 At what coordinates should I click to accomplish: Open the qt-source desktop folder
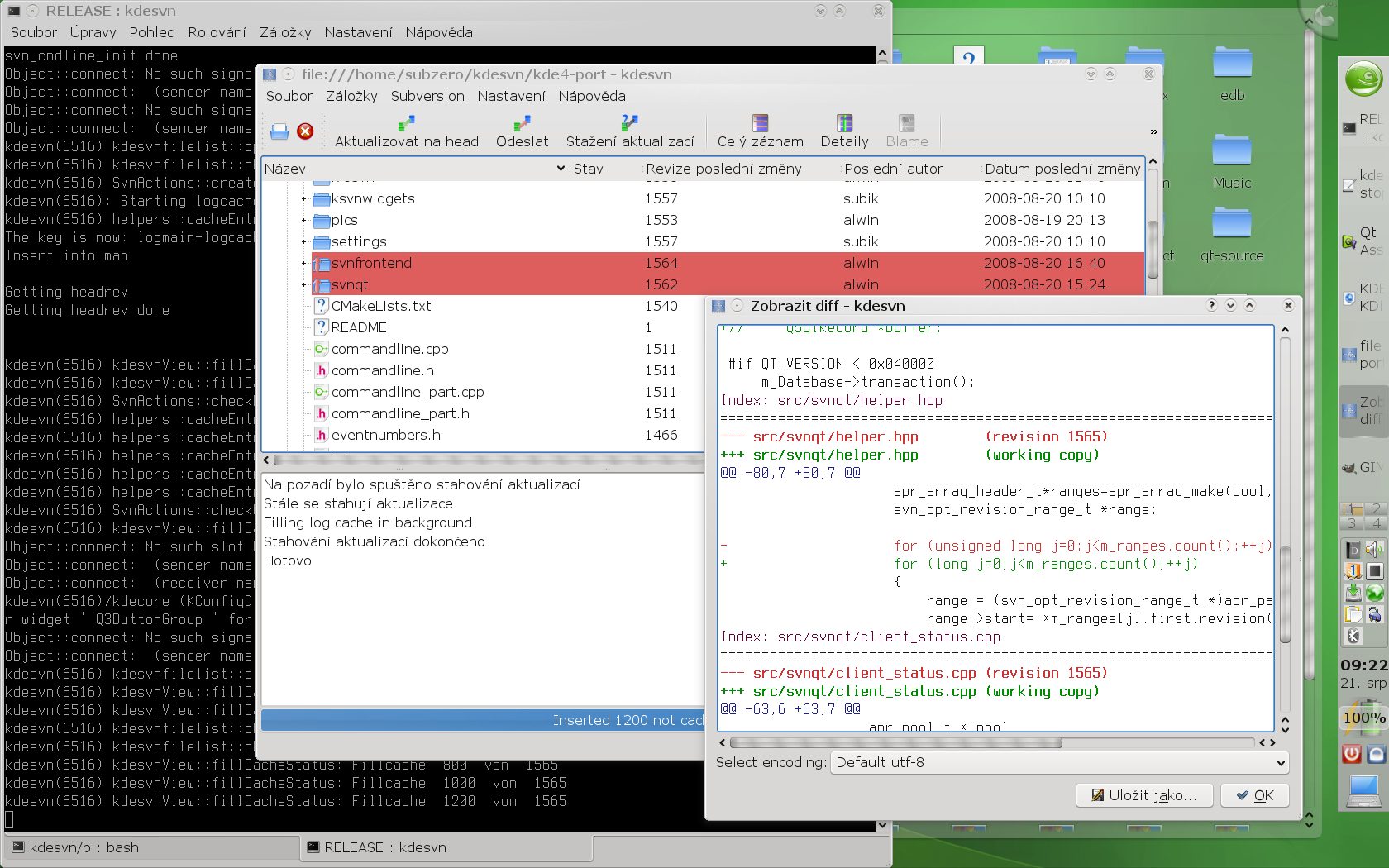click(x=1232, y=235)
